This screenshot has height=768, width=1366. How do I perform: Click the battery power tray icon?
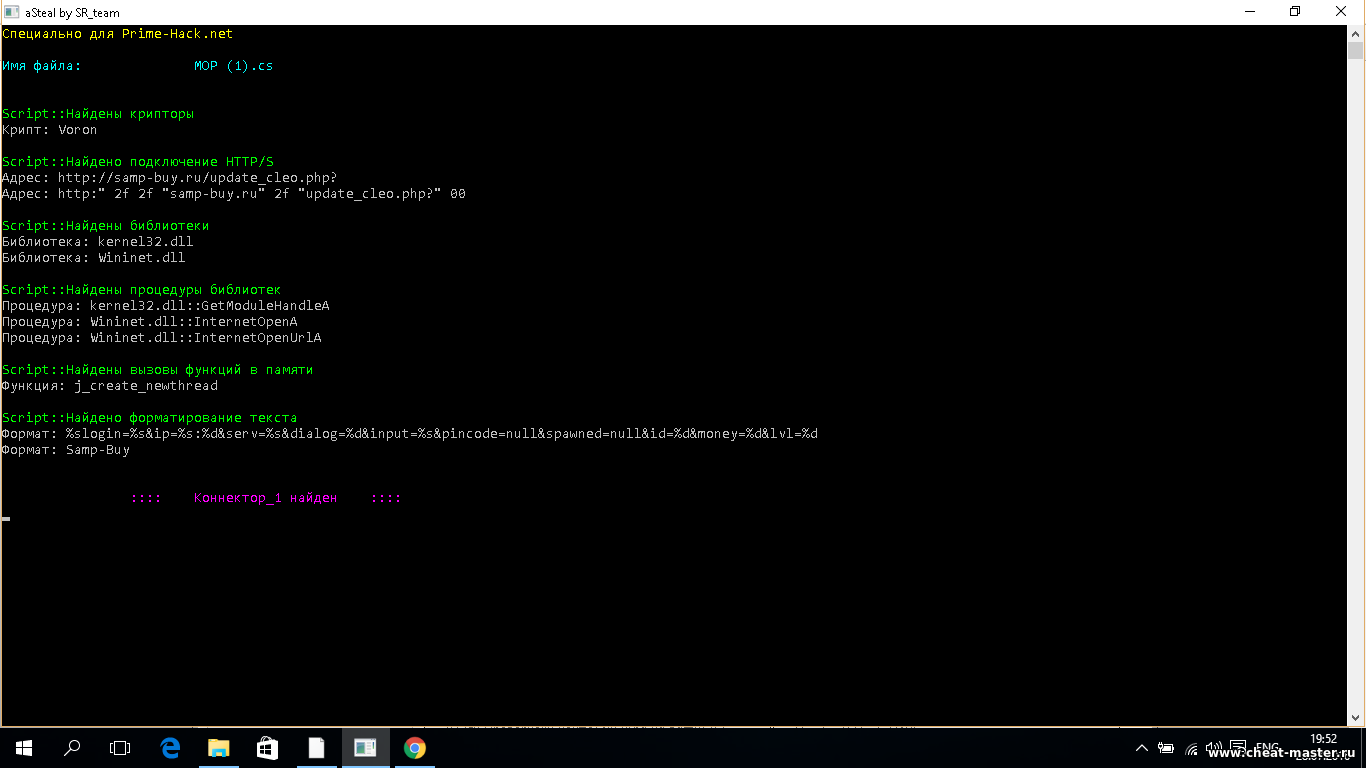point(1166,748)
